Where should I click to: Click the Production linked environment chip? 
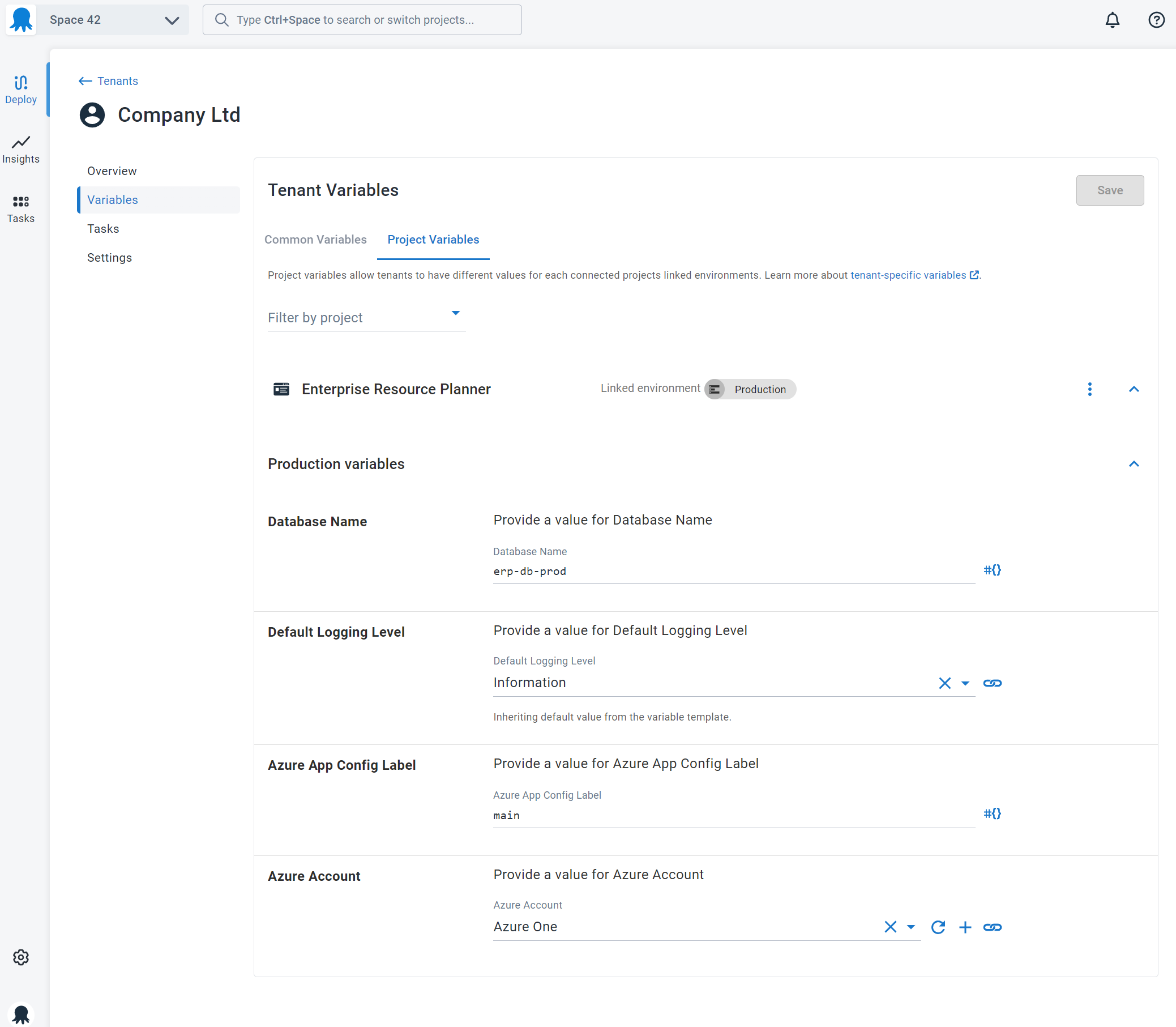click(750, 389)
